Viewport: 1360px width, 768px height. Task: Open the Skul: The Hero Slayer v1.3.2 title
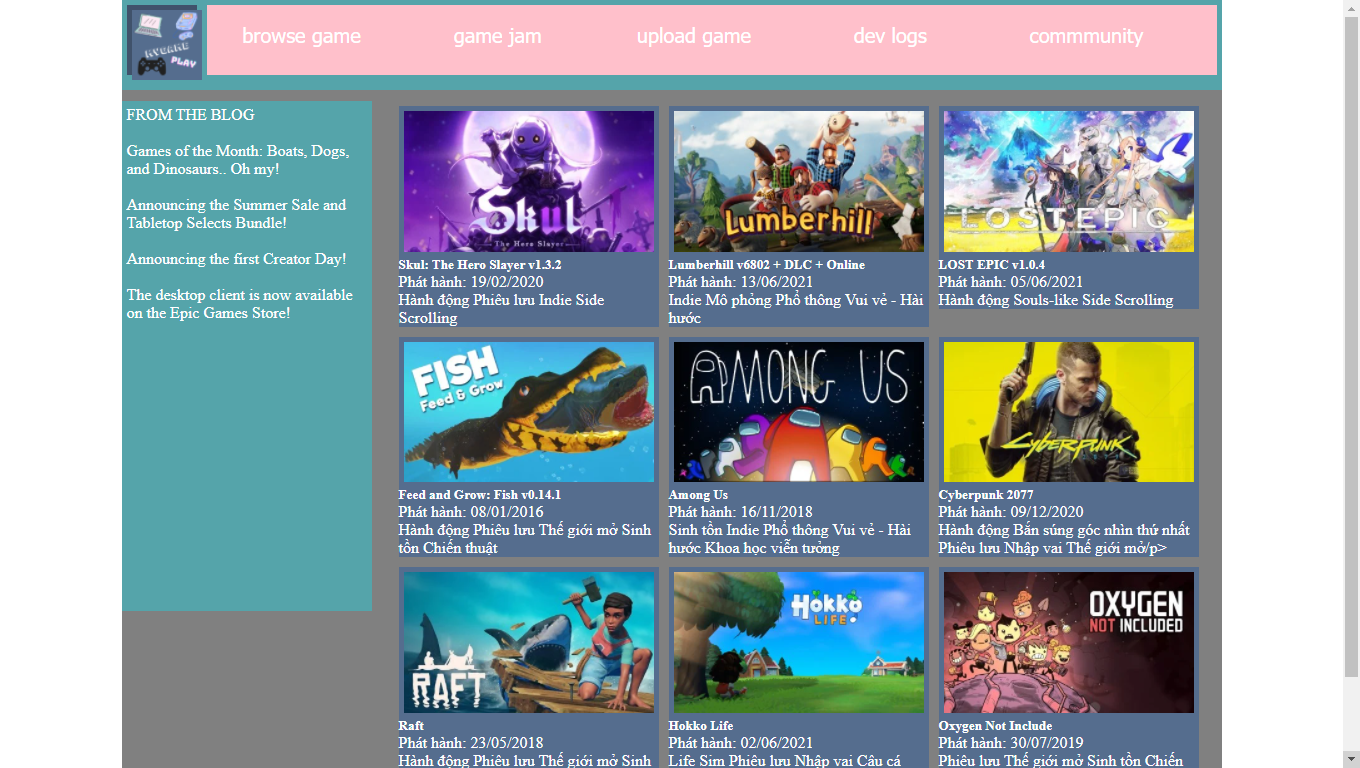point(480,265)
